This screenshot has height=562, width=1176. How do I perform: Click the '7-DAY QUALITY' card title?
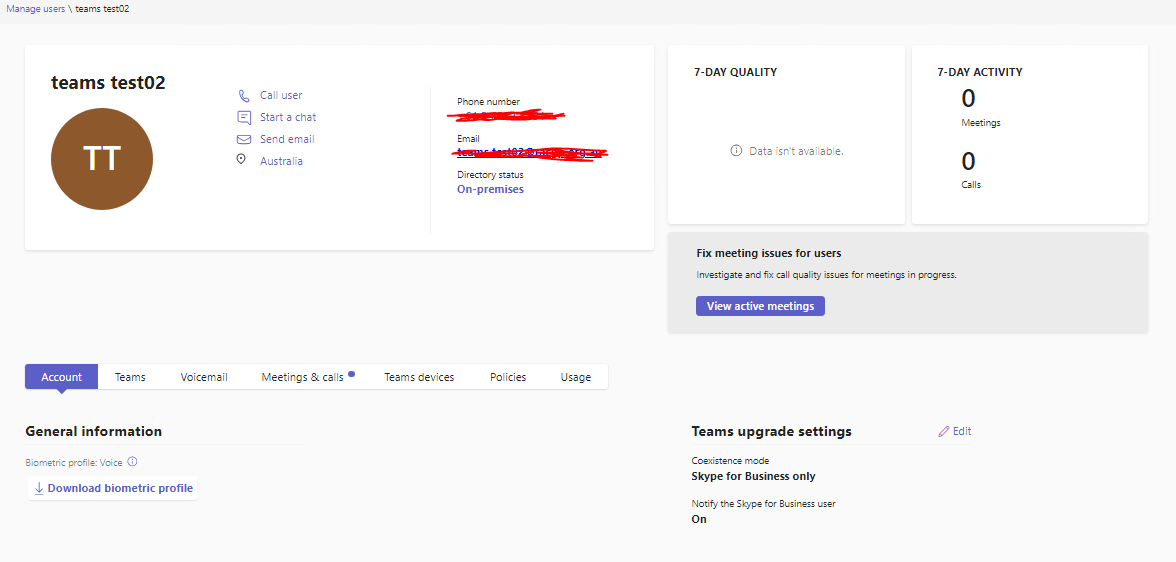click(x=736, y=73)
